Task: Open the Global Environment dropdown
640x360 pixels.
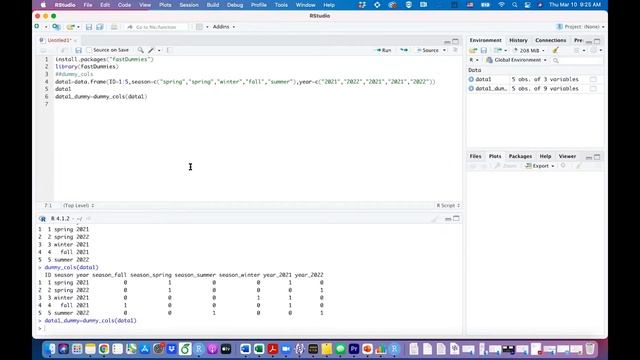Action: tap(516, 60)
